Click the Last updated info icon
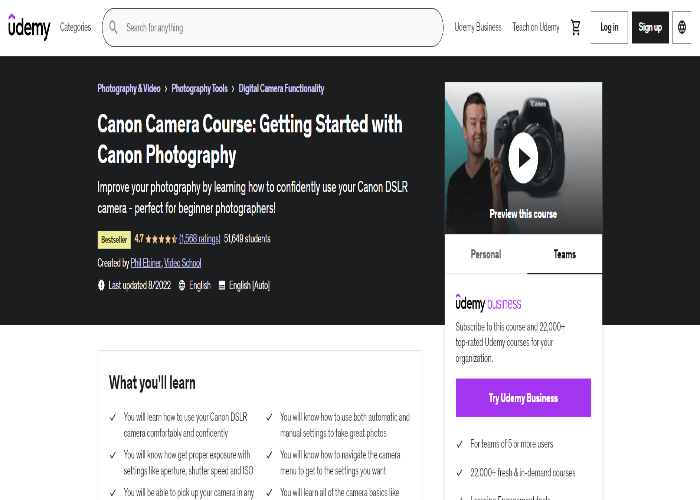 [x=101, y=285]
